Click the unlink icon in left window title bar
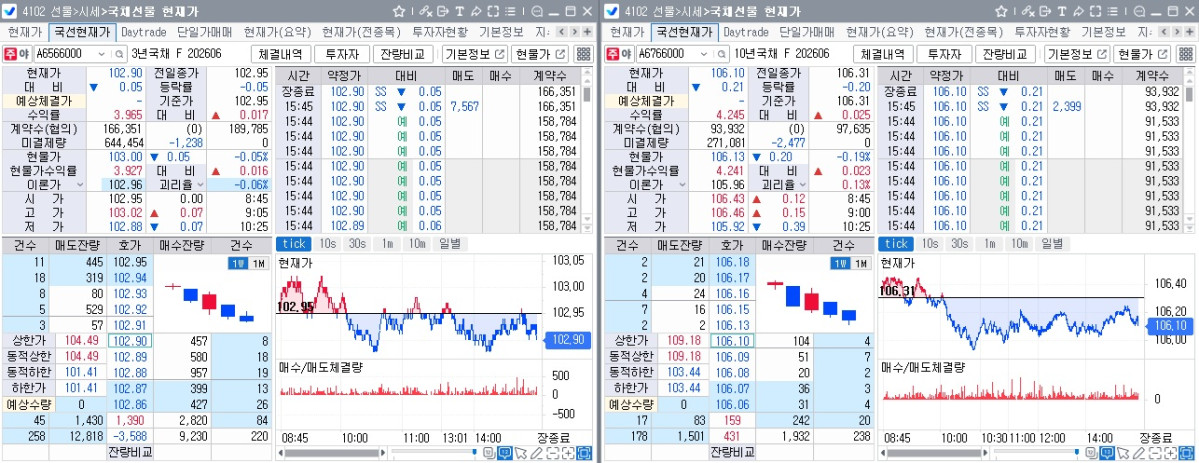 (426, 11)
